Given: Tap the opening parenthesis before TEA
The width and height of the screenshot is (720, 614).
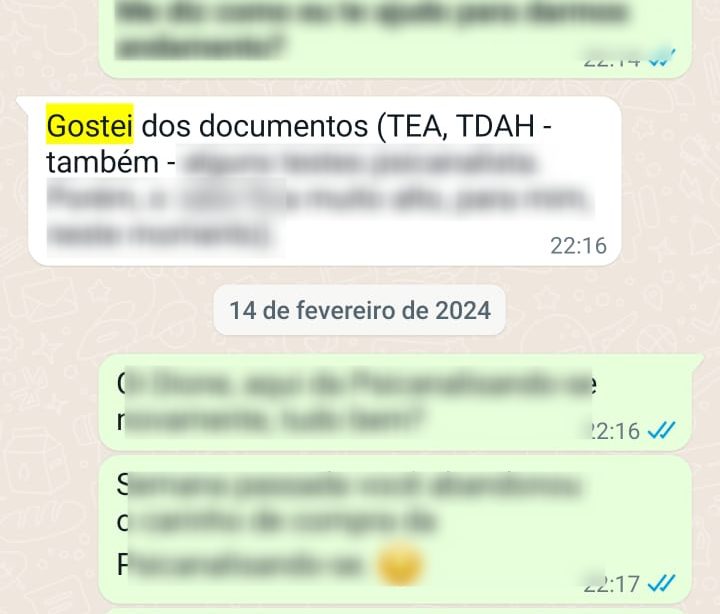Looking at the screenshot, I should [x=382, y=126].
